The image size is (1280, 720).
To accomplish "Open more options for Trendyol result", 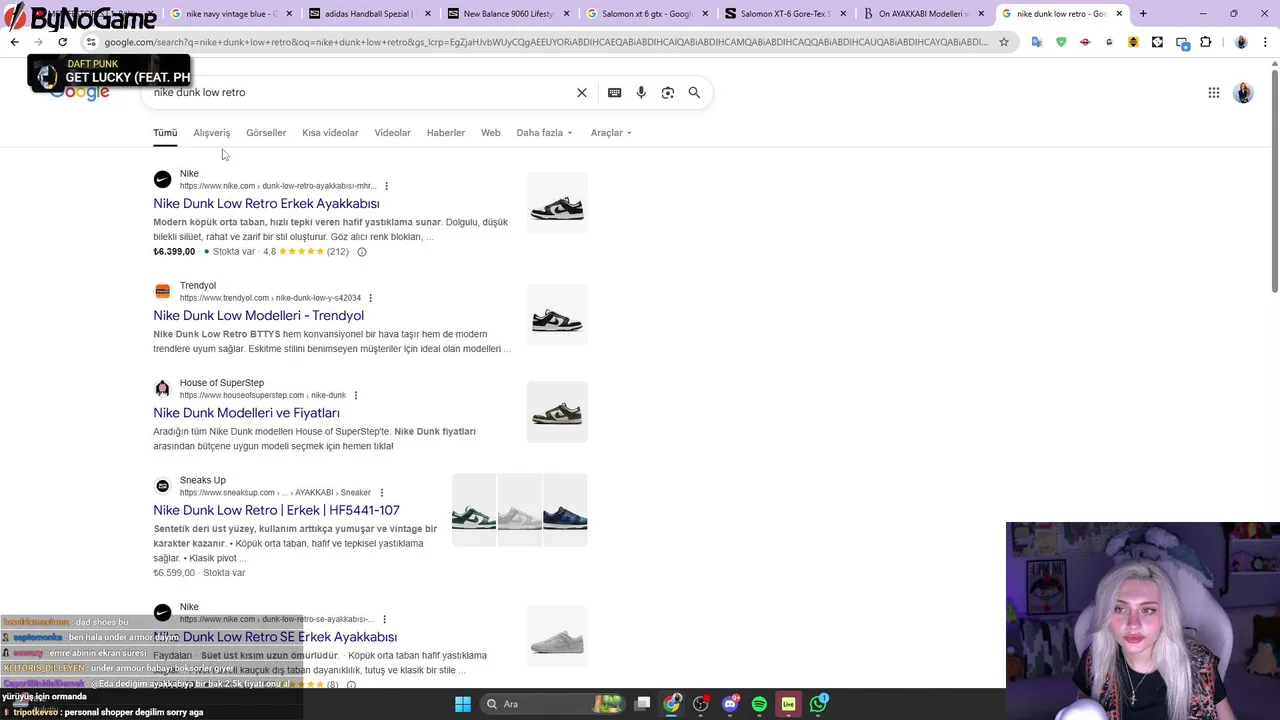I will [x=370, y=298].
